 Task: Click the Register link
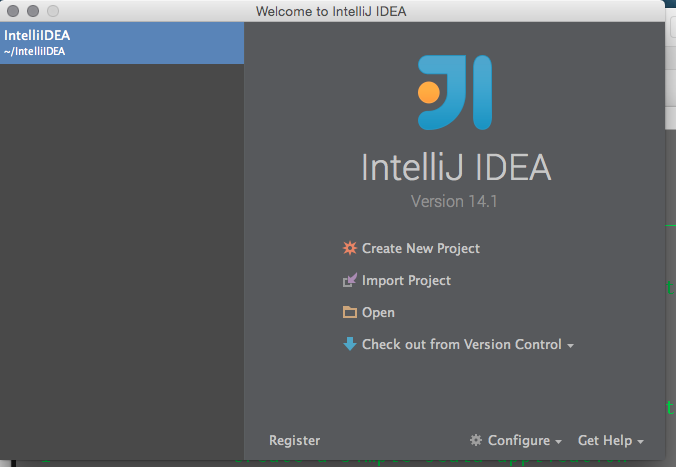click(x=294, y=440)
